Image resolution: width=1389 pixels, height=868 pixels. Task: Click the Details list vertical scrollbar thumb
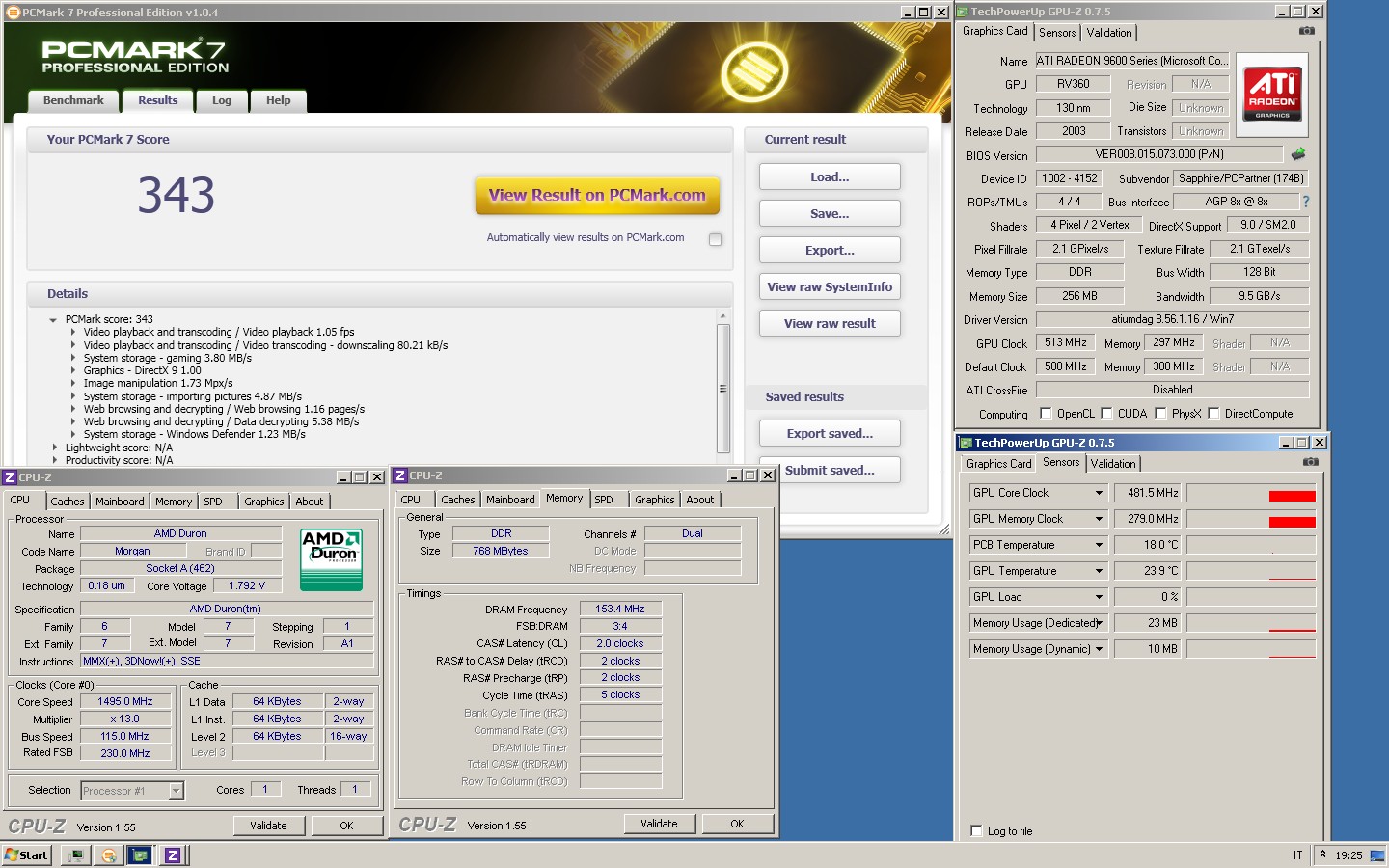coord(722,389)
